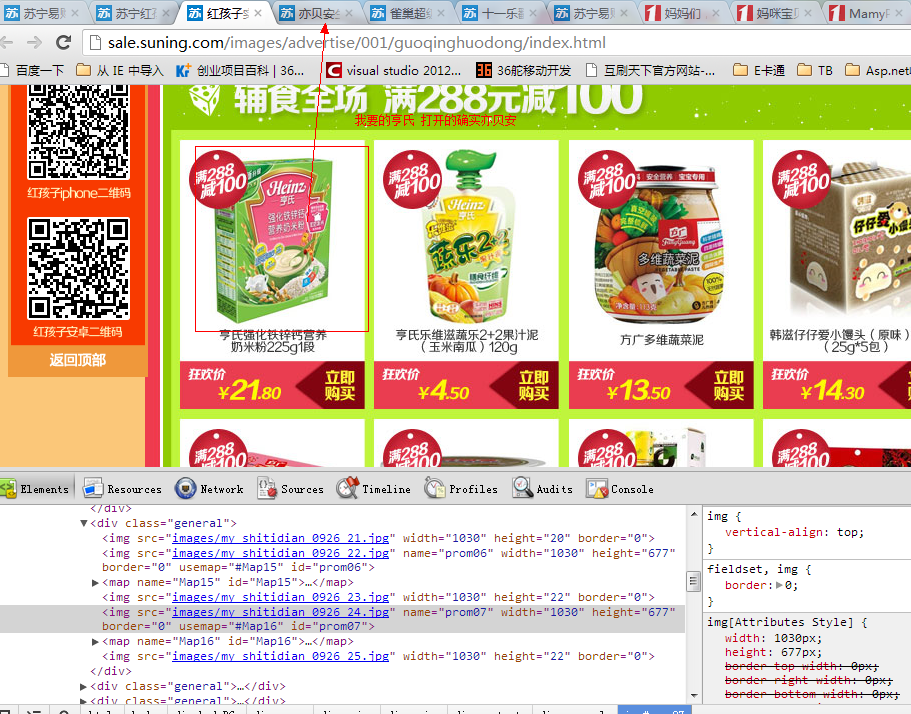Click the Sources panel icon
The width and height of the screenshot is (911, 714).
pos(267,489)
